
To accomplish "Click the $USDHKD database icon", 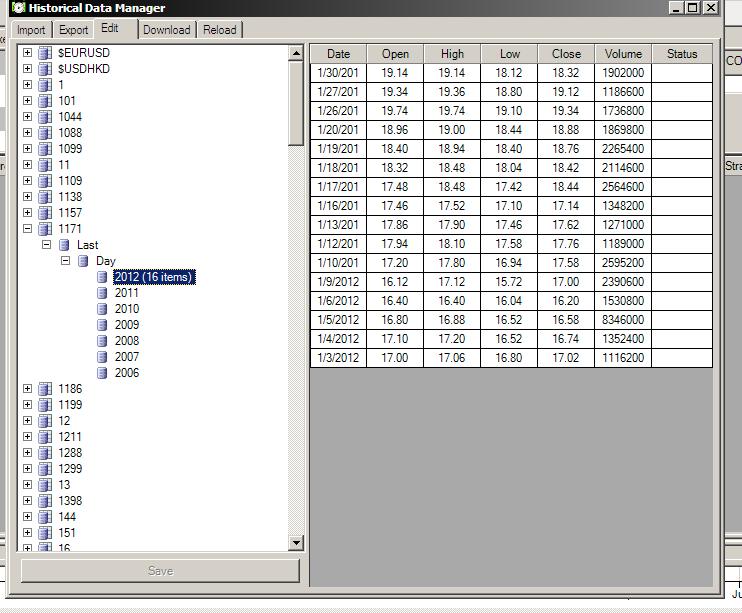I will click(45, 69).
